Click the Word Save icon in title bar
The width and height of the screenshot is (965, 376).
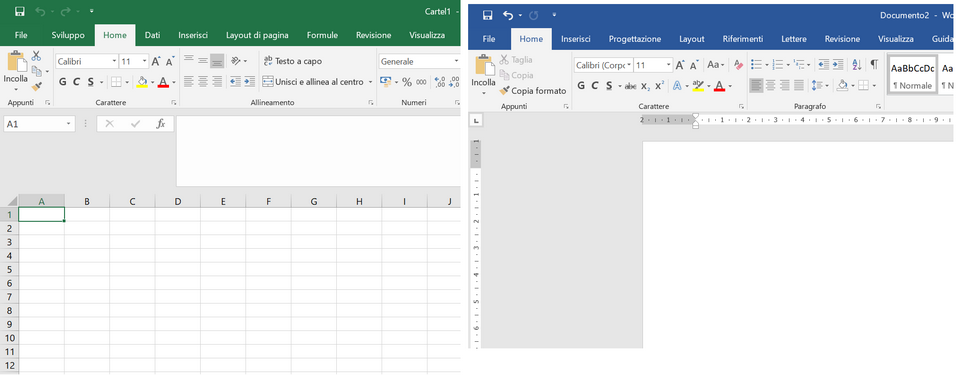point(488,15)
